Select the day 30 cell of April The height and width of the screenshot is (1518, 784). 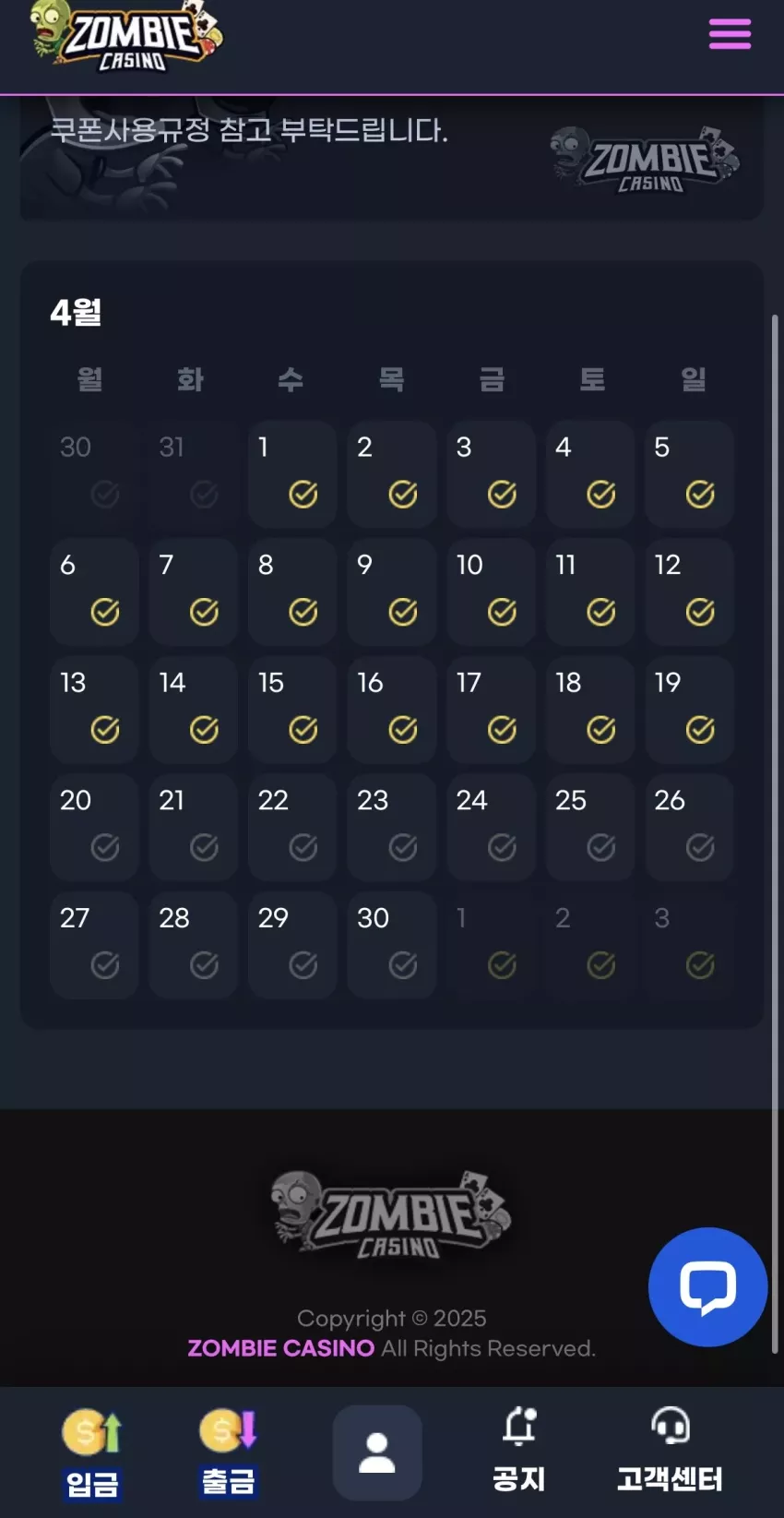pos(392,945)
